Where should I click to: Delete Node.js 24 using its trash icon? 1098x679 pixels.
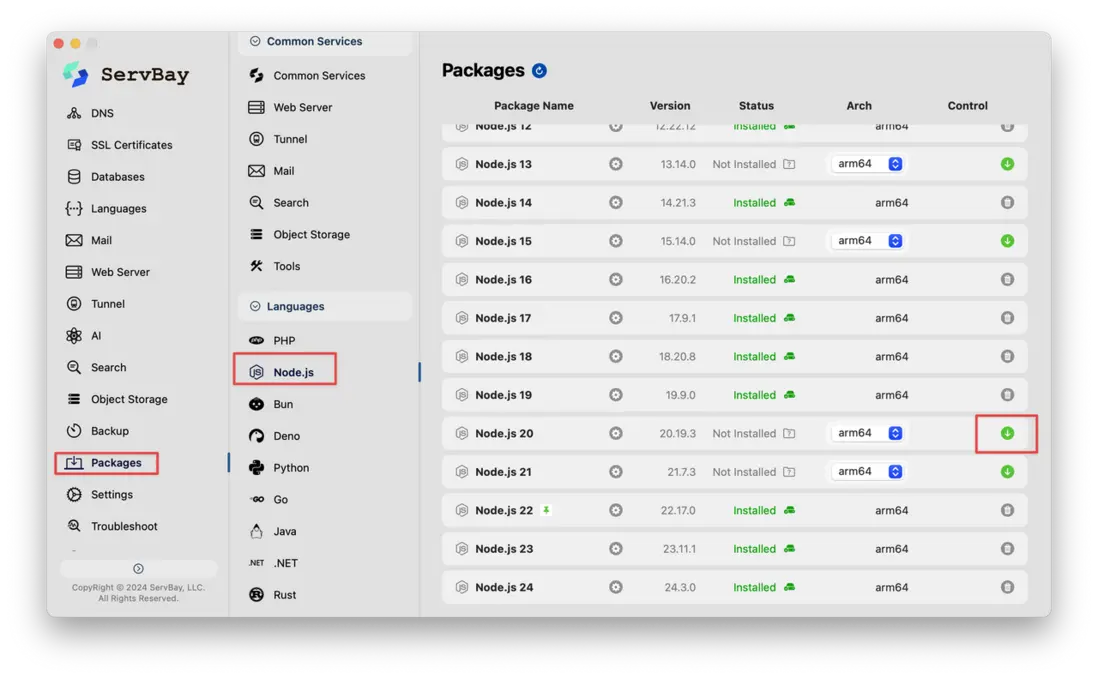pos(1007,587)
